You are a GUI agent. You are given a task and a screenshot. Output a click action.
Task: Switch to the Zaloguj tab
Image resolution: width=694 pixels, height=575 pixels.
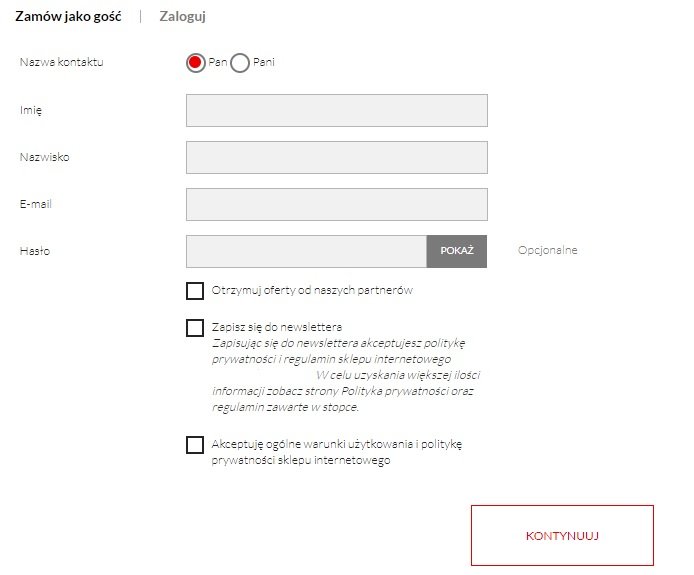coord(183,16)
